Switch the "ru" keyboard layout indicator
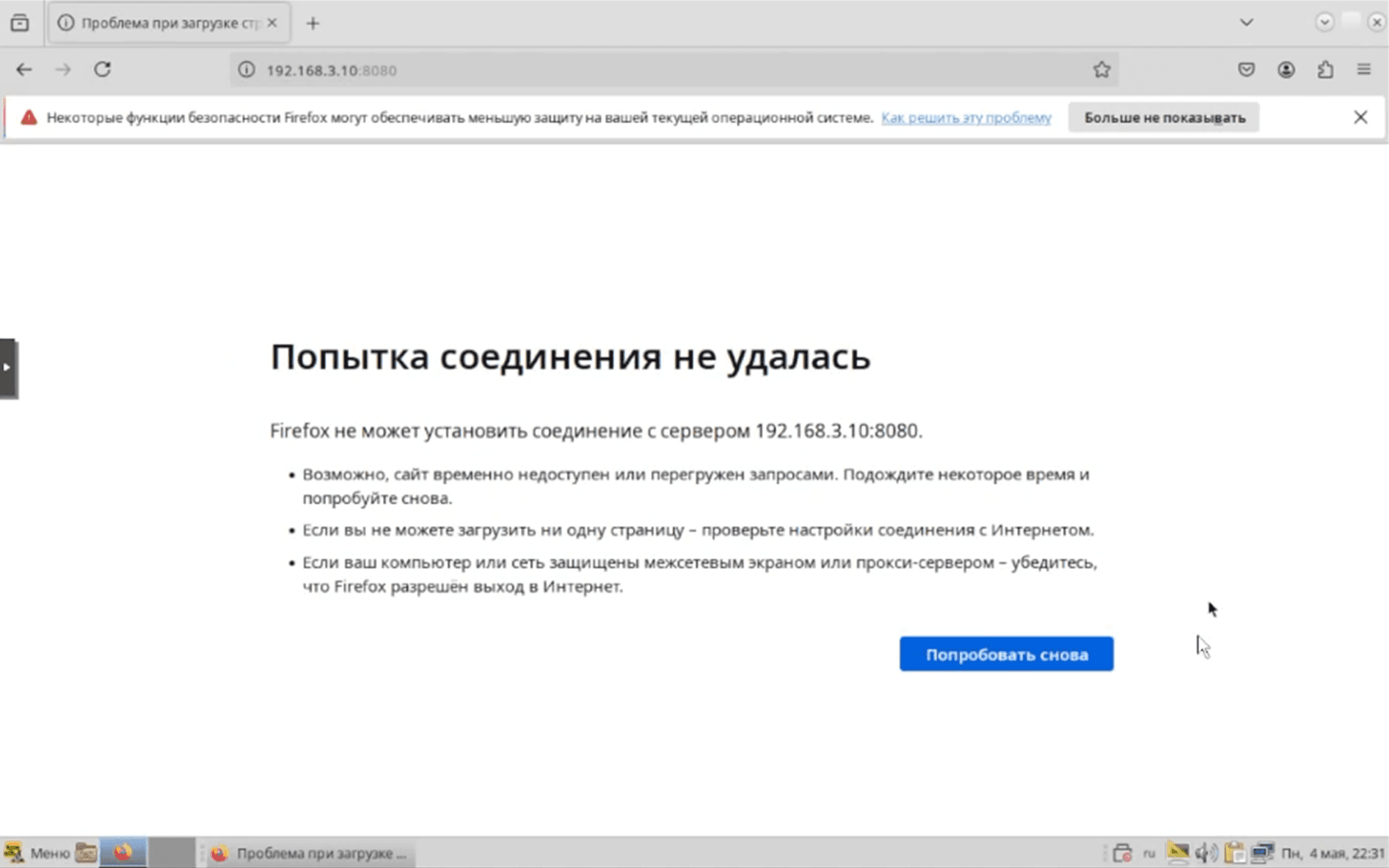This screenshot has width=1389, height=868. click(1149, 853)
